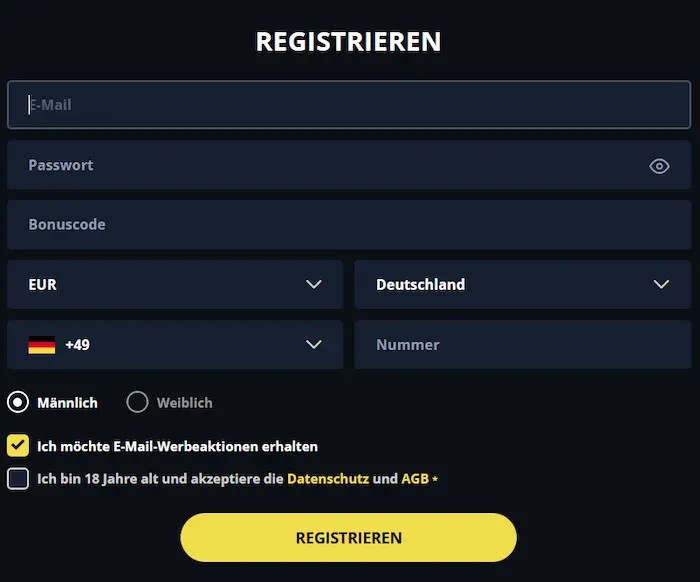Click the +49 phone code chevron

pyautogui.click(x=314, y=345)
